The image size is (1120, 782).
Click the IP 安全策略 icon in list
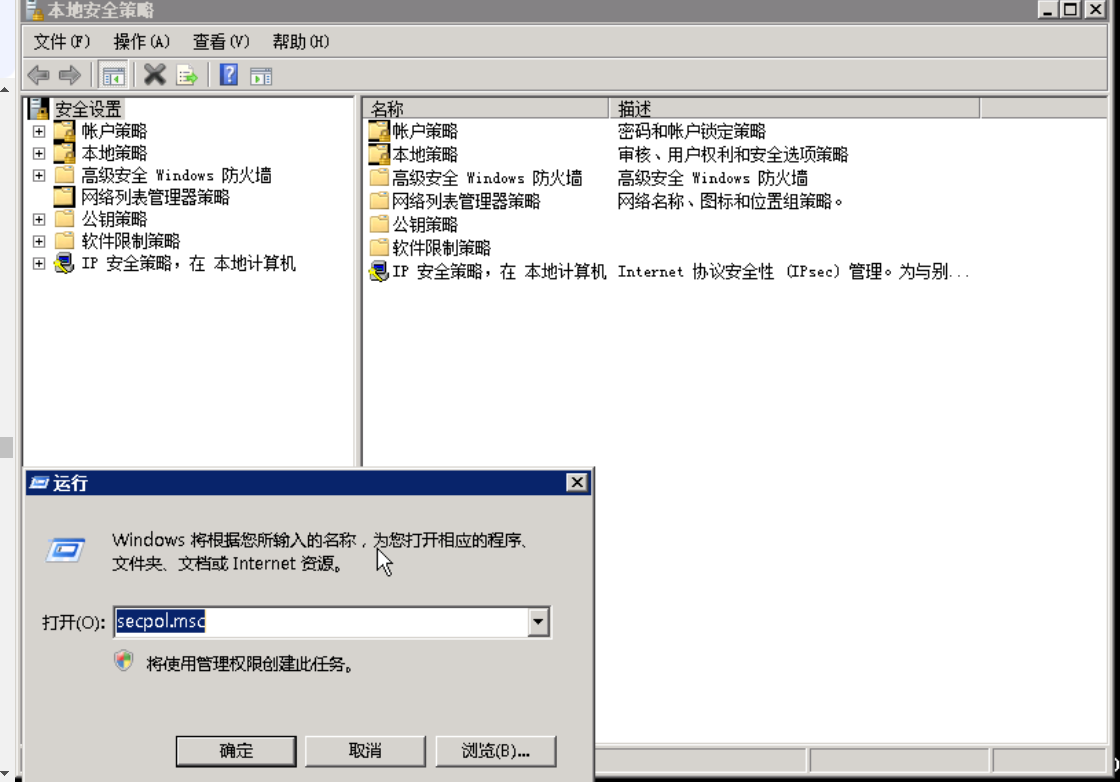pyautogui.click(x=379, y=271)
